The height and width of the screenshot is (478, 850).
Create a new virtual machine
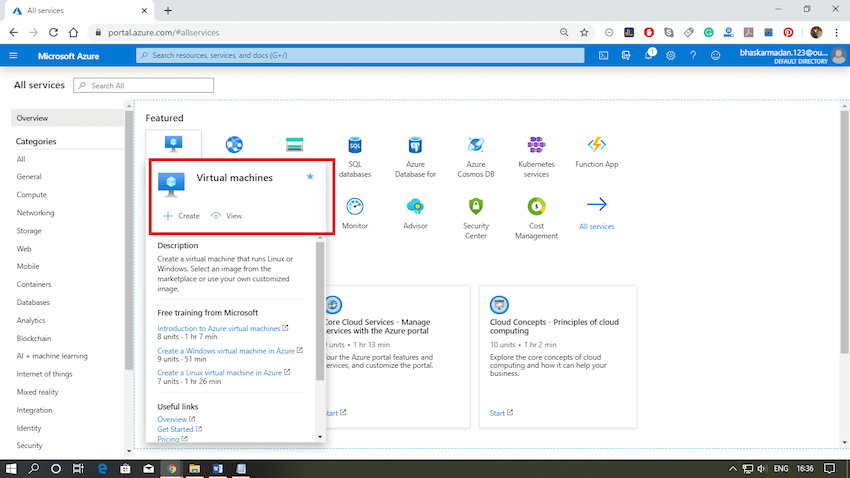point(182,216)
